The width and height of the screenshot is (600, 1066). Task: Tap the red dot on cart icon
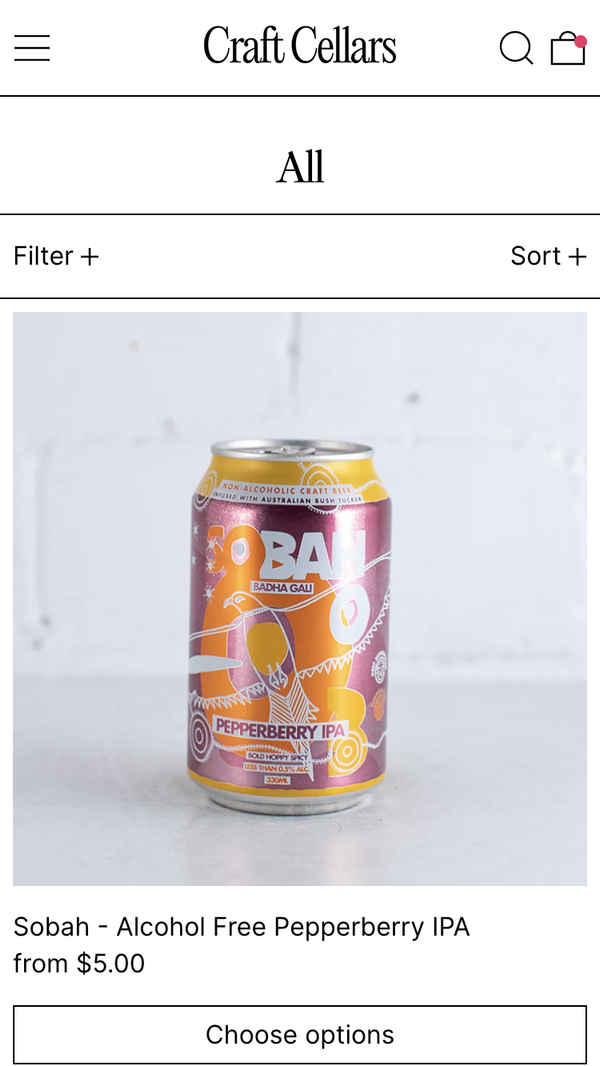pos(580,41)
